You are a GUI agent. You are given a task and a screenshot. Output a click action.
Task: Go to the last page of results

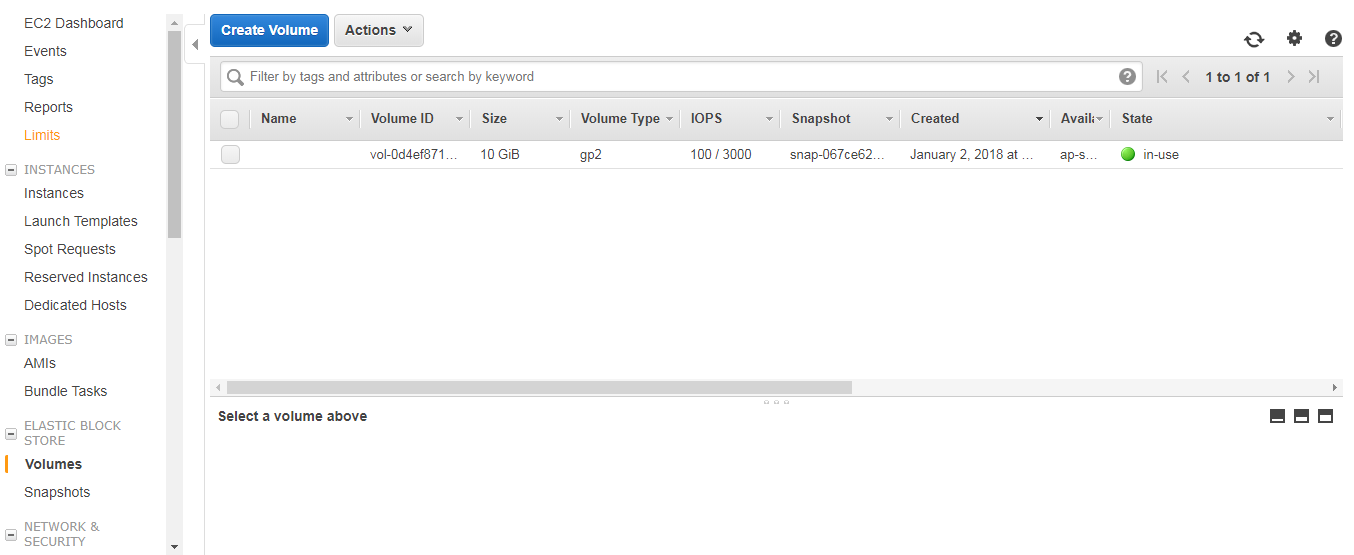pyautogui.click(x=1314, y=77)
